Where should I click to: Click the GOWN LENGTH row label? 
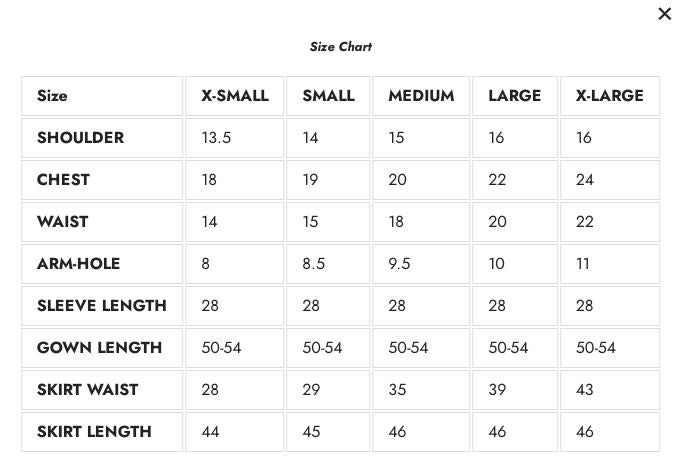[99, 348]
